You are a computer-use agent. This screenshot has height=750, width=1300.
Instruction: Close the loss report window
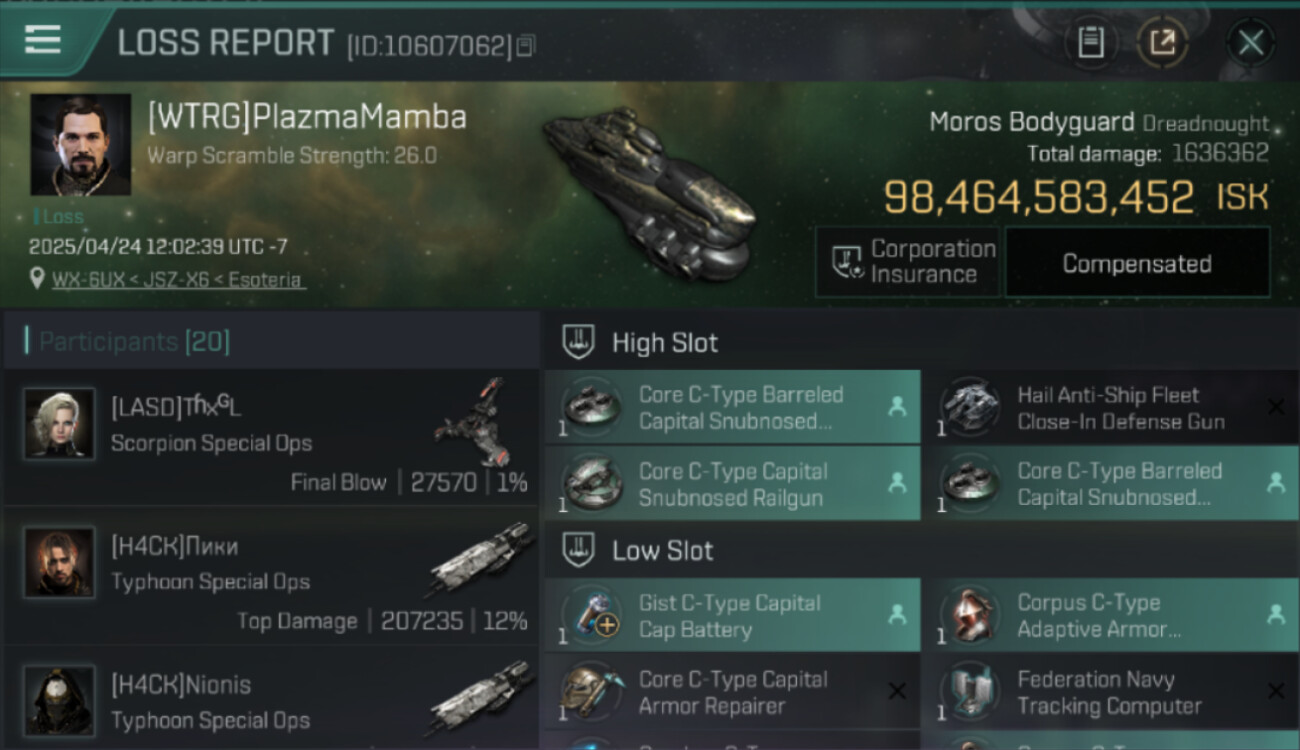click(x=1250, y=43)
